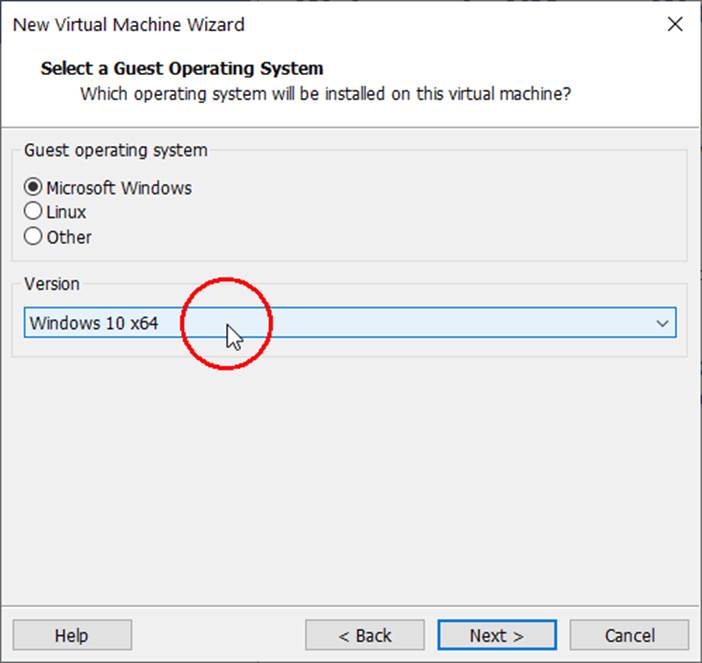Image resolution: width=702 pixels, height=663 pixels.
Task: Close the New Virtual Machine Wizard
Action: coord(674,24)
